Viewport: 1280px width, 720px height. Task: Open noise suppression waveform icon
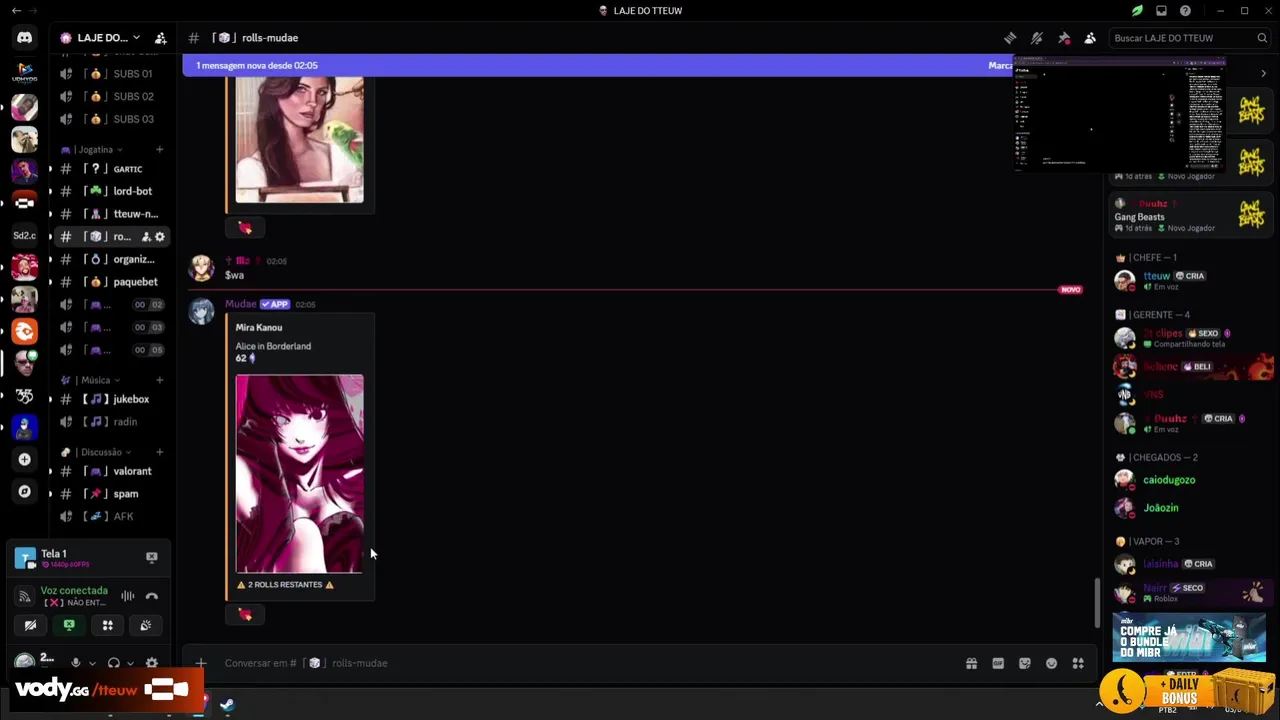[128, 596]
